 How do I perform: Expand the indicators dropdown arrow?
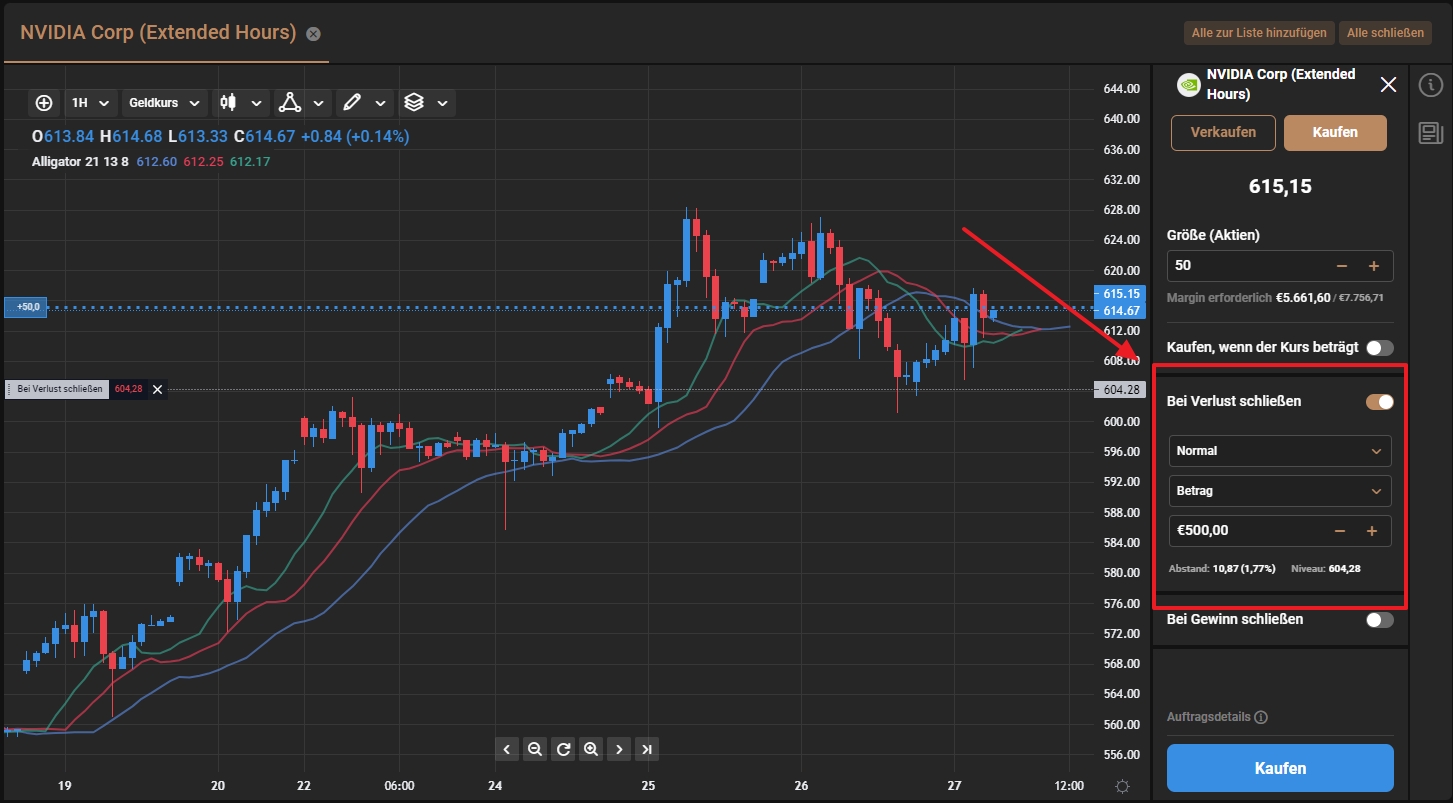(x=318, y=103)
